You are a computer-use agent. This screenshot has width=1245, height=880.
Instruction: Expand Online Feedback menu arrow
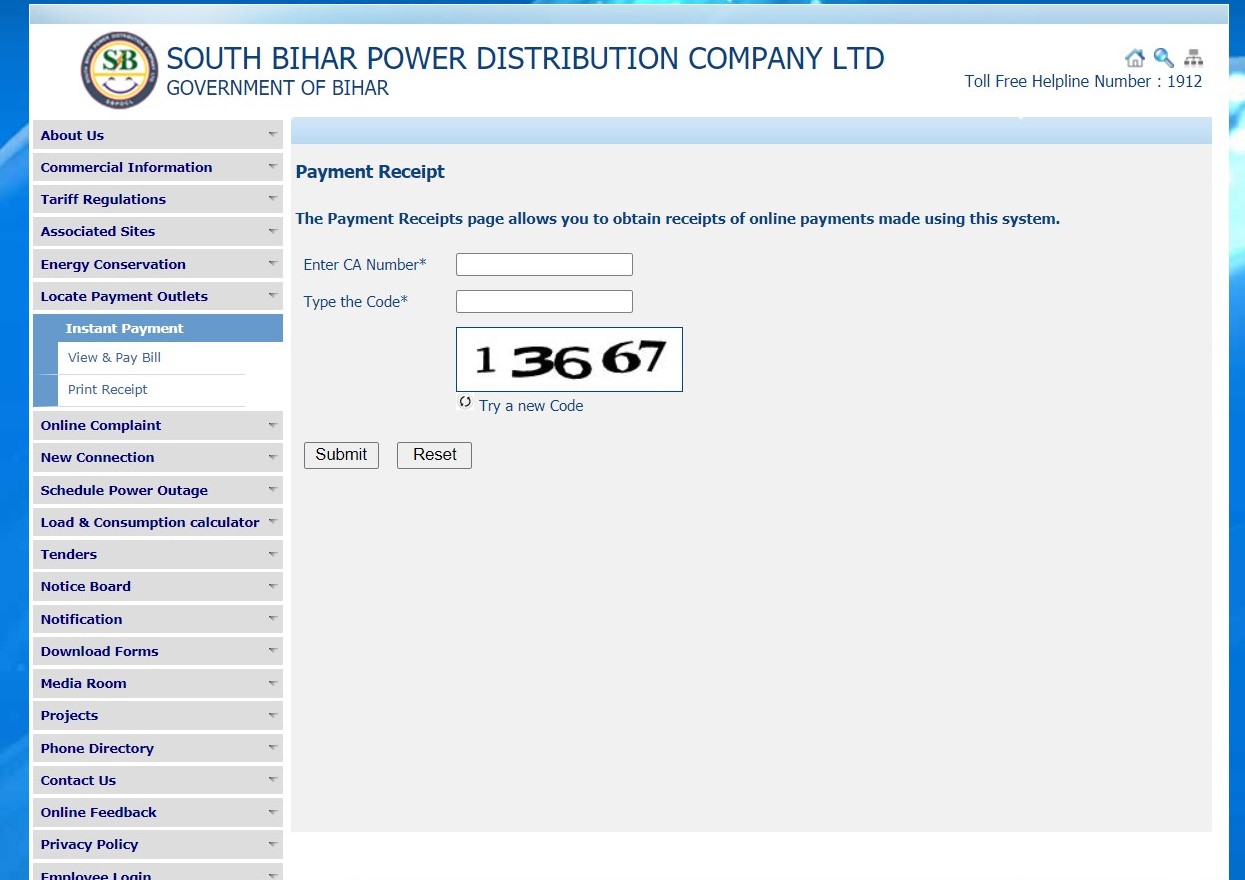(272, 811)
